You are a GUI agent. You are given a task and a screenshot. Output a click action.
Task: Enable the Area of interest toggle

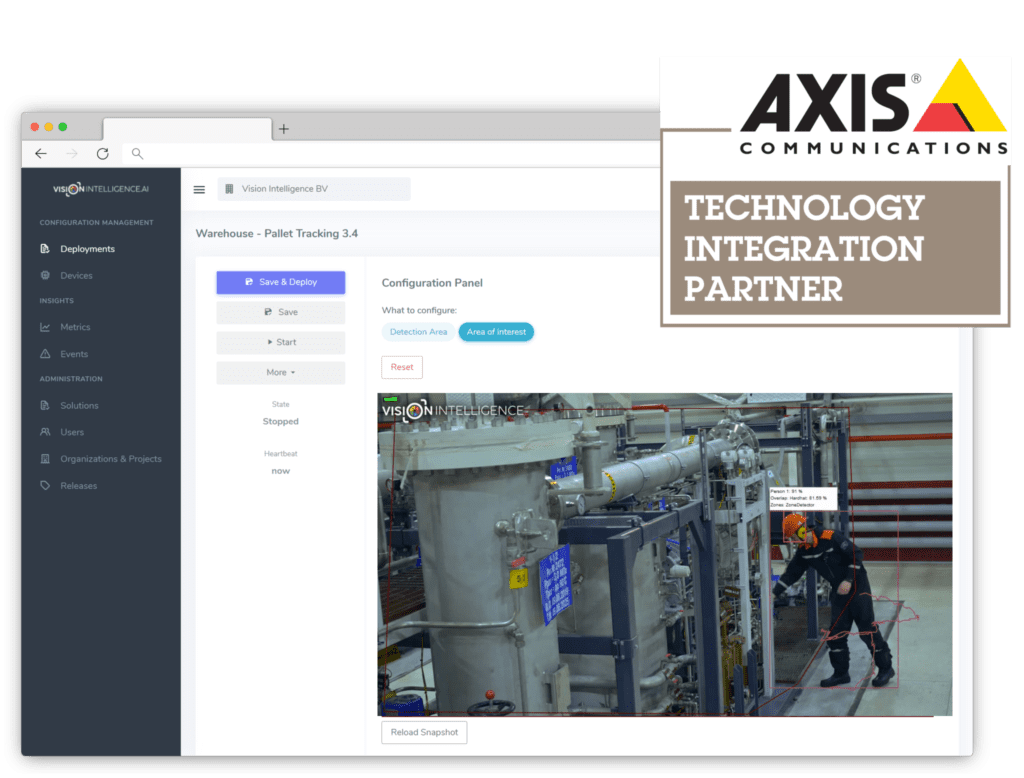tap(496, 331)
